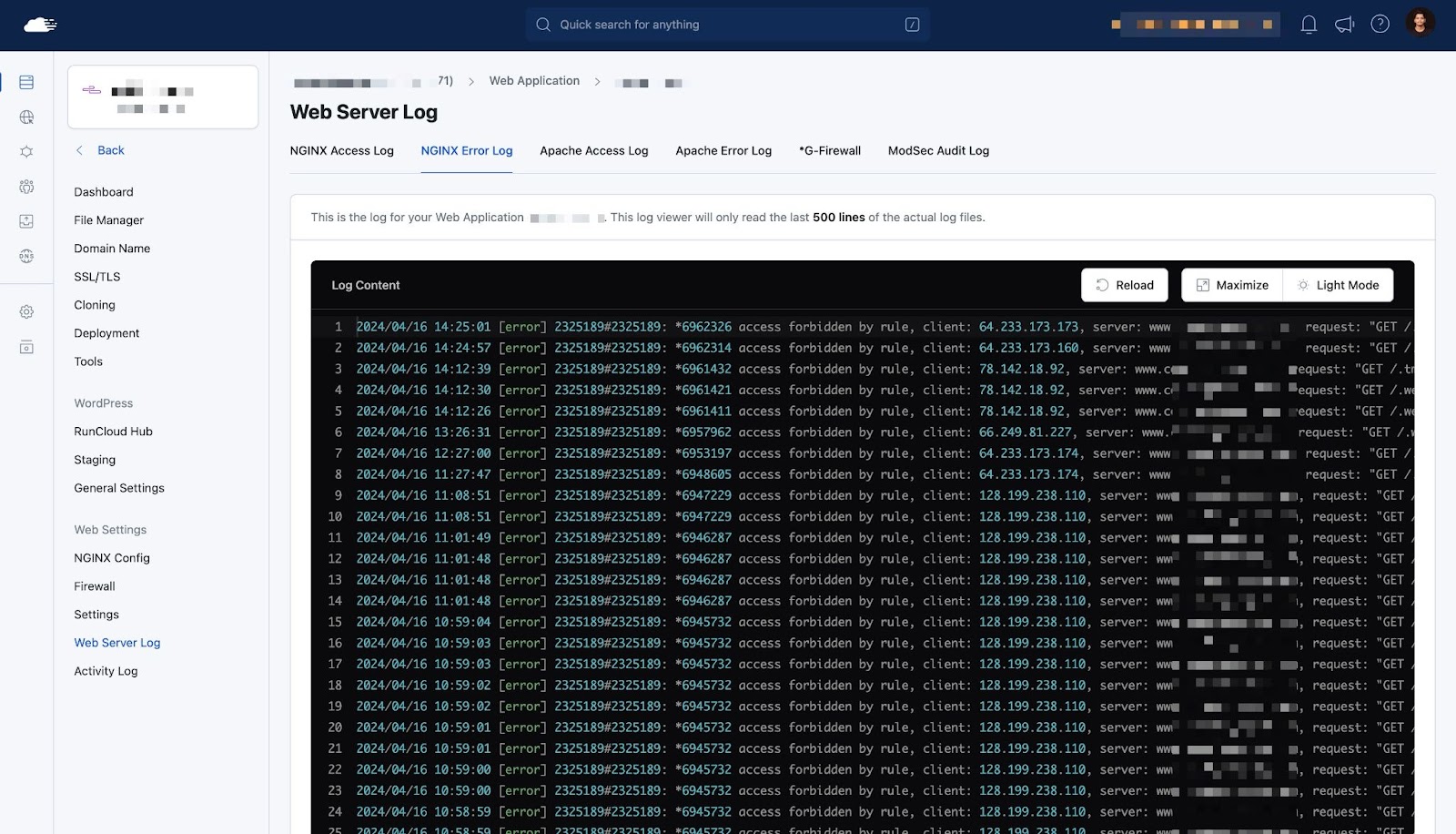Select the NGINX Error Log tab
This screenshot has height=834, width=1456.
click(x=467, y=151)
